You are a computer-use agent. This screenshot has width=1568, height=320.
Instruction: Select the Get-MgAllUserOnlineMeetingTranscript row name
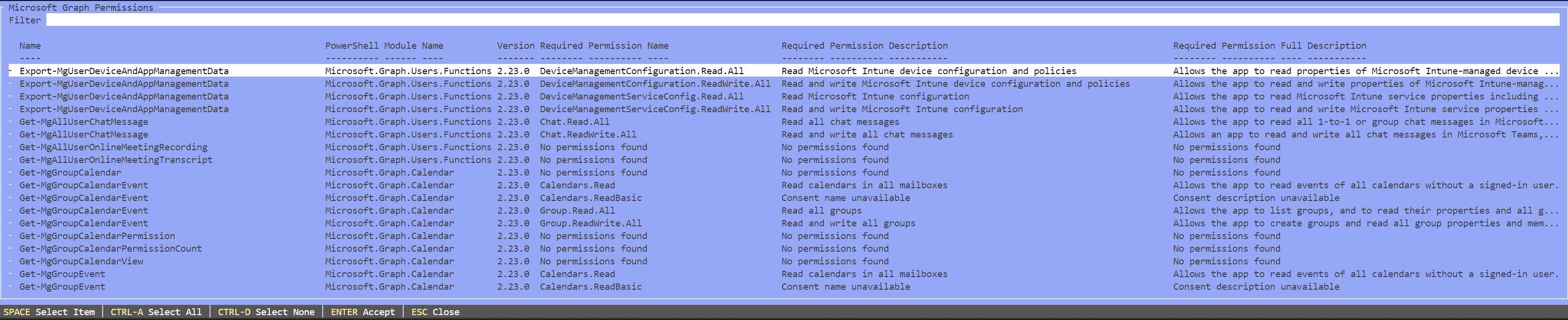point(116,160)
